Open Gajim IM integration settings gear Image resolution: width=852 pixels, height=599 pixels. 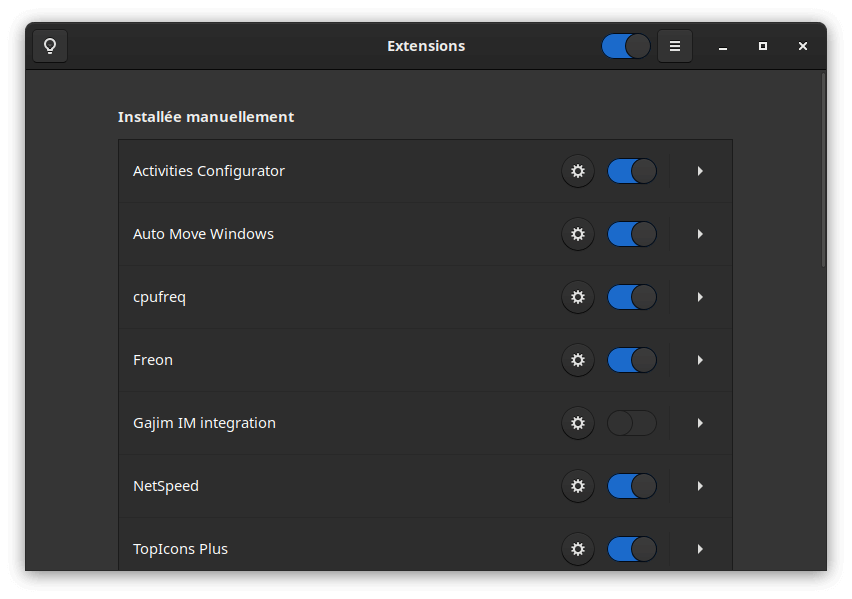[578, 423]
